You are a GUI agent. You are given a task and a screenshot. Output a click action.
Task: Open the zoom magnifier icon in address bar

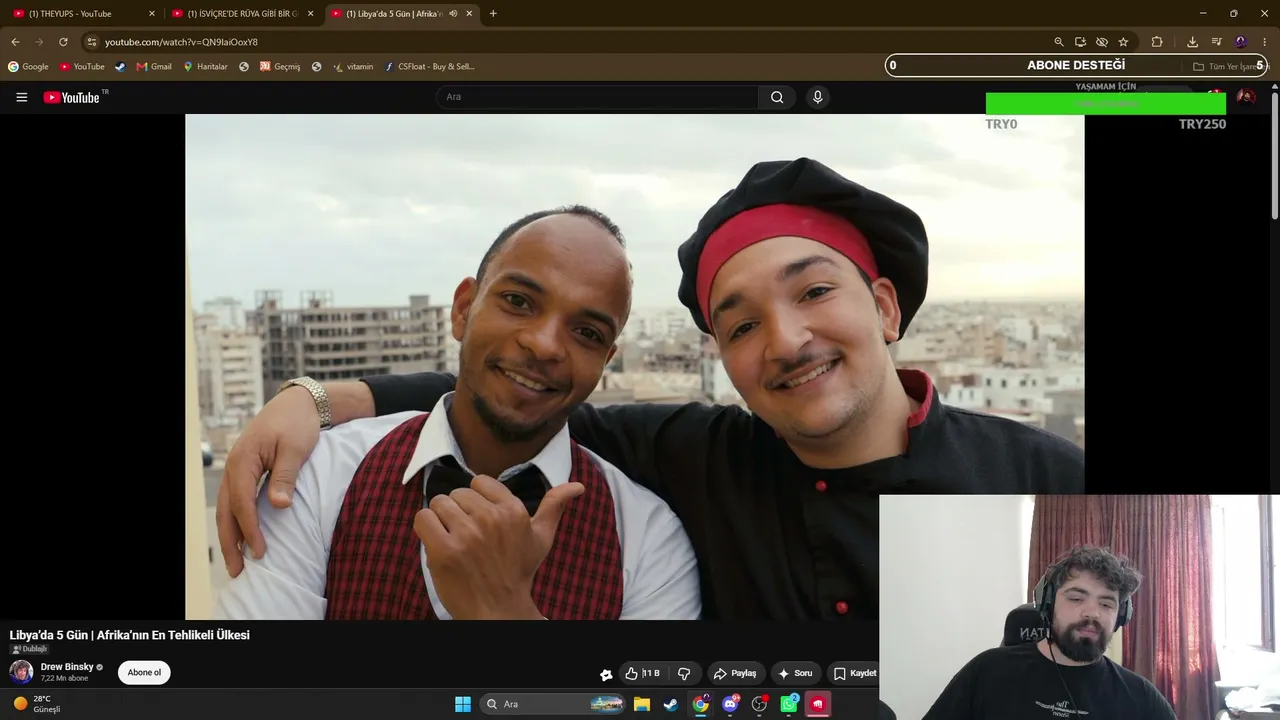click(x=1059, y=42)
